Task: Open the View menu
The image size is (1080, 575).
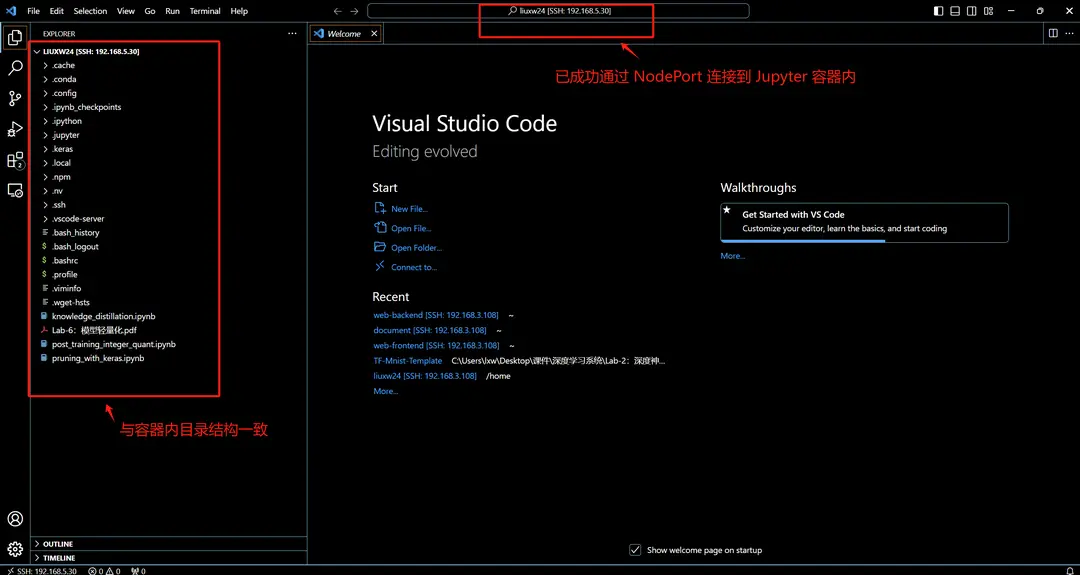Action: [126, 11]
